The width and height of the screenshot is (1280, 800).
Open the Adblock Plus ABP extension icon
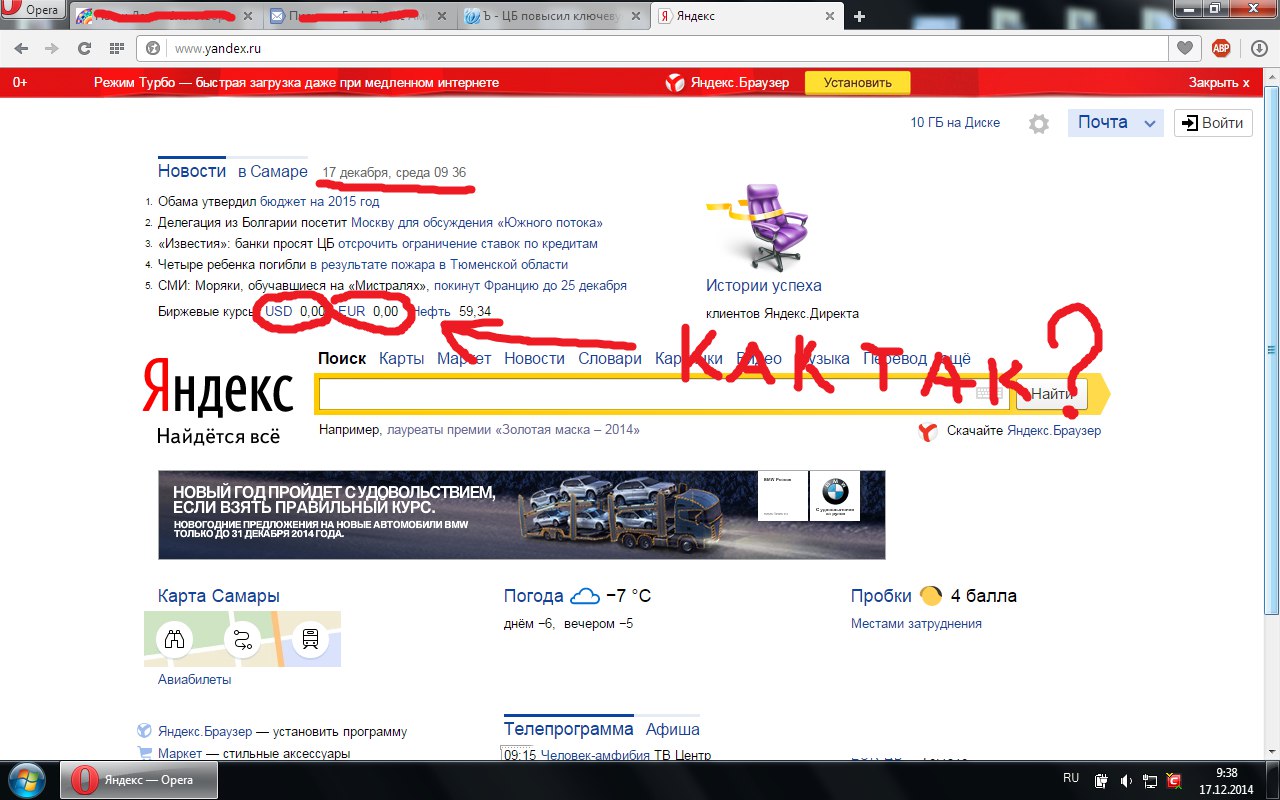coord(1221,48)
